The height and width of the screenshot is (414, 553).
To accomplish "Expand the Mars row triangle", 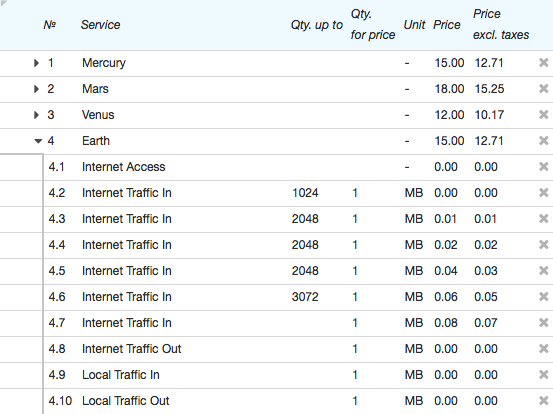I will tap(36, 89).
